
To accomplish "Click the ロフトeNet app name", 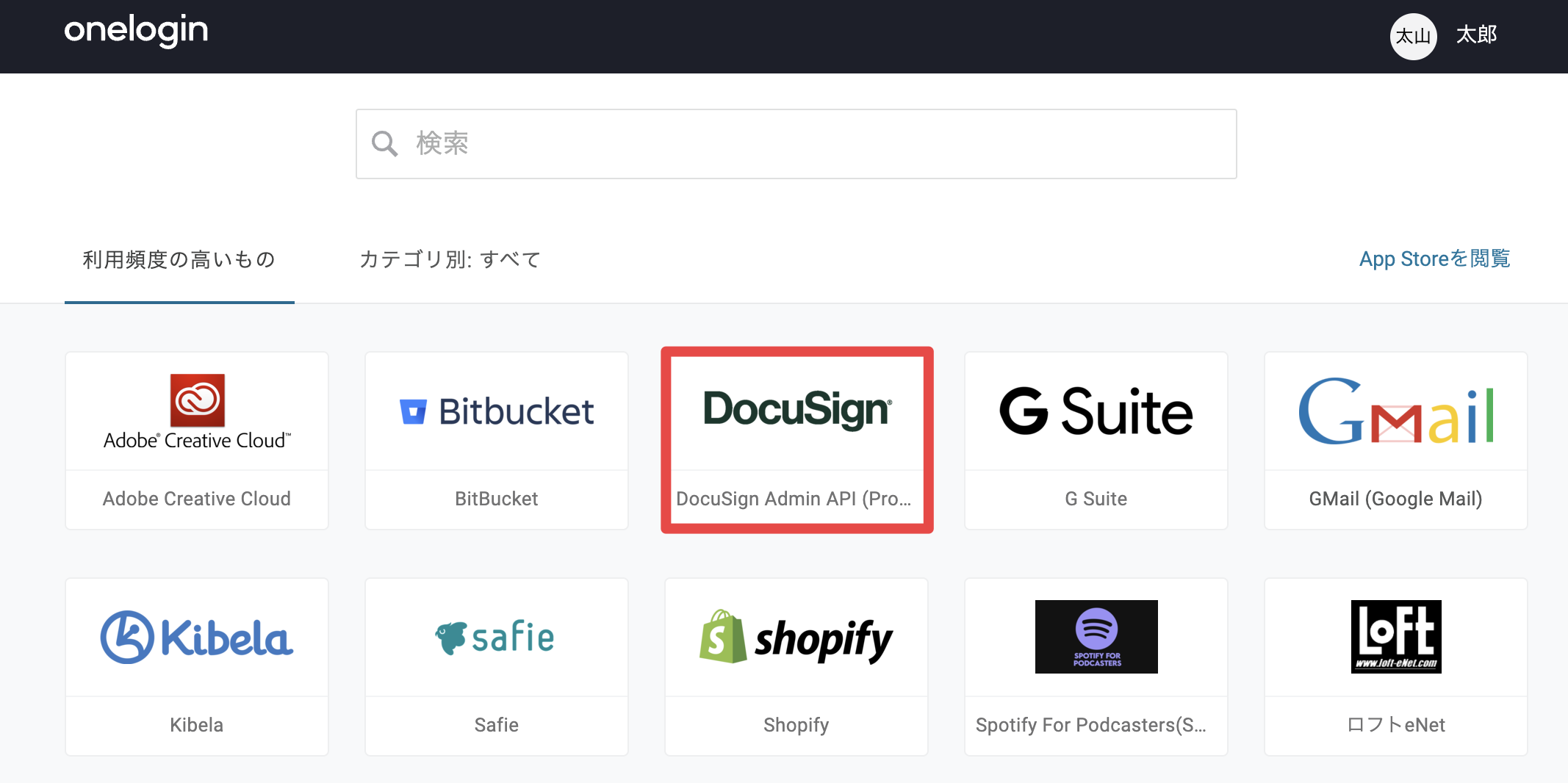I will (x=1396, y=725).
